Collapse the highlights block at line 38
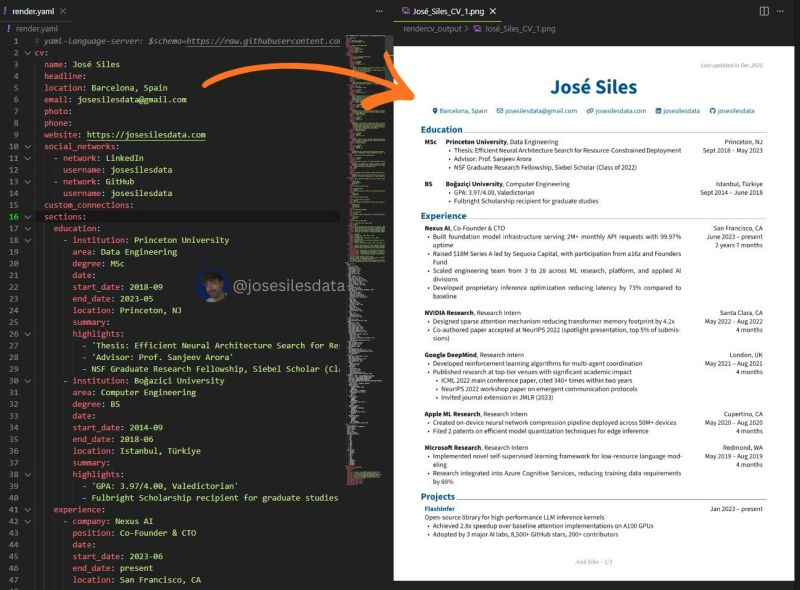The height and width of the screenshot is (590, 800). (x=28, y=475)
